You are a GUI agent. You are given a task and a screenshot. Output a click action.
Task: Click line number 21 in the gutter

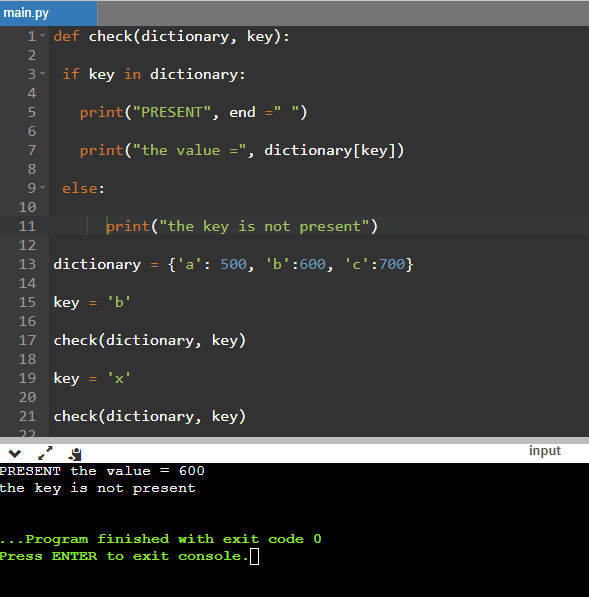[x=27, y=416]
